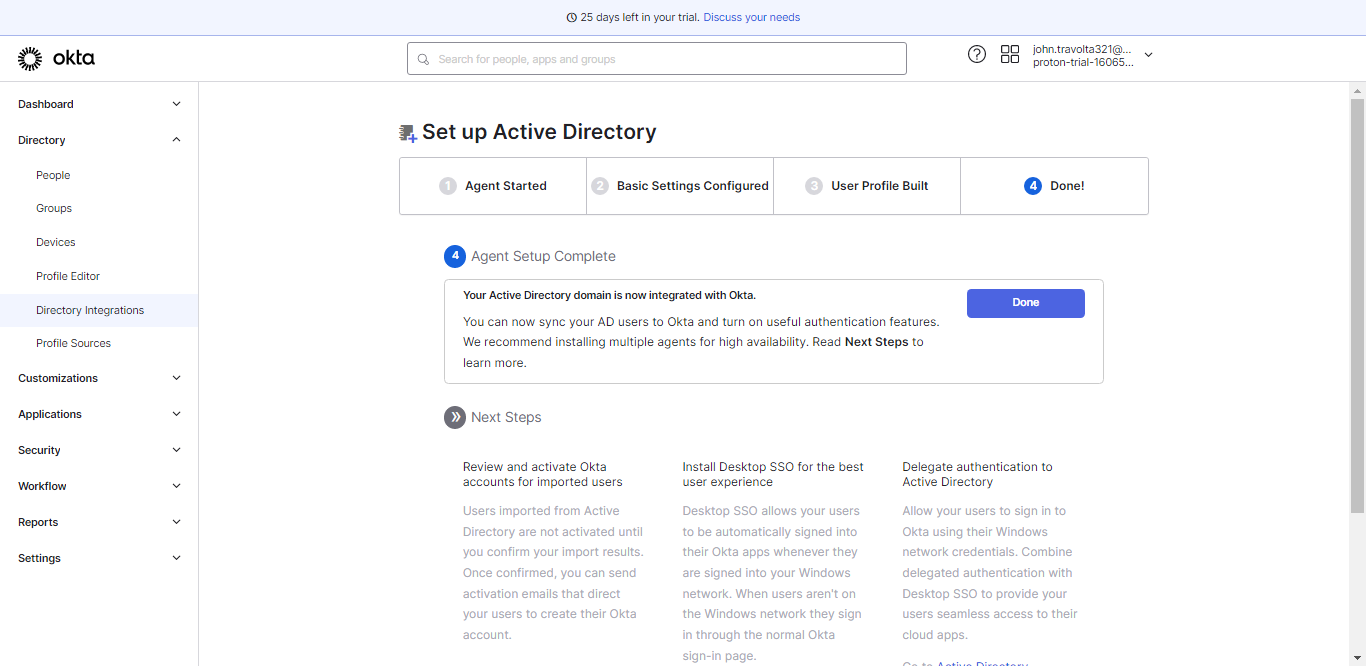Go to Directory Integrations page
The height and width of the screenshot is (666, 1366).
90,310
